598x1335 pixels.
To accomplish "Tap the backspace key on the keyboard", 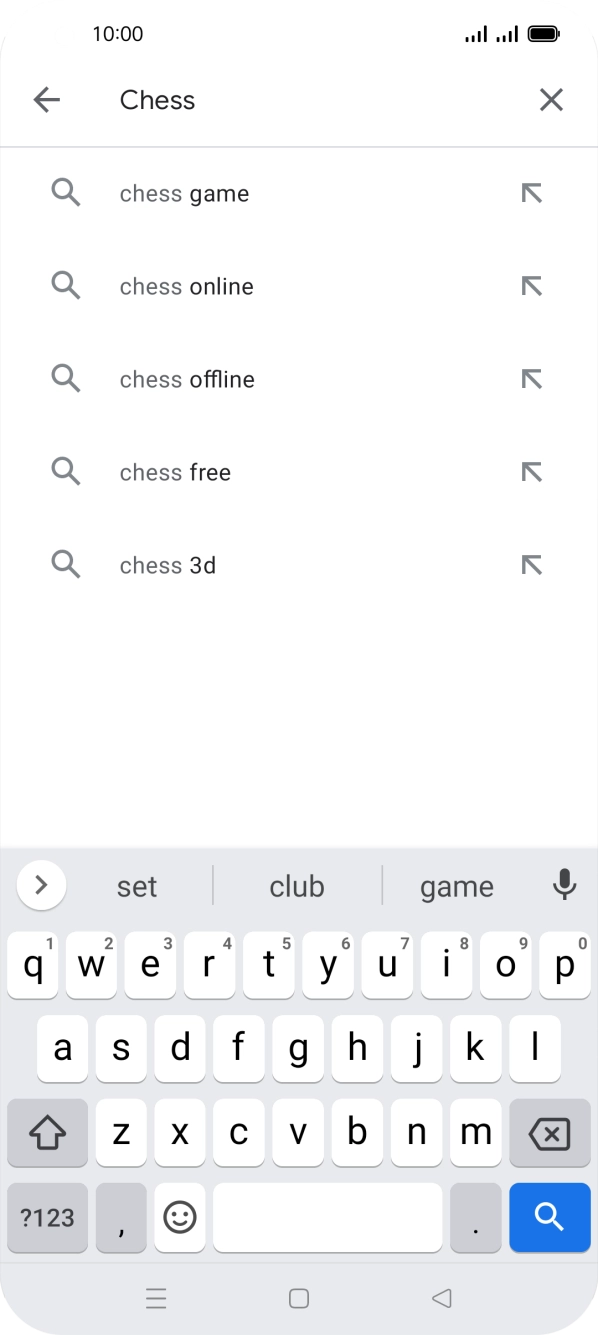I will (x=549, y=1132).
